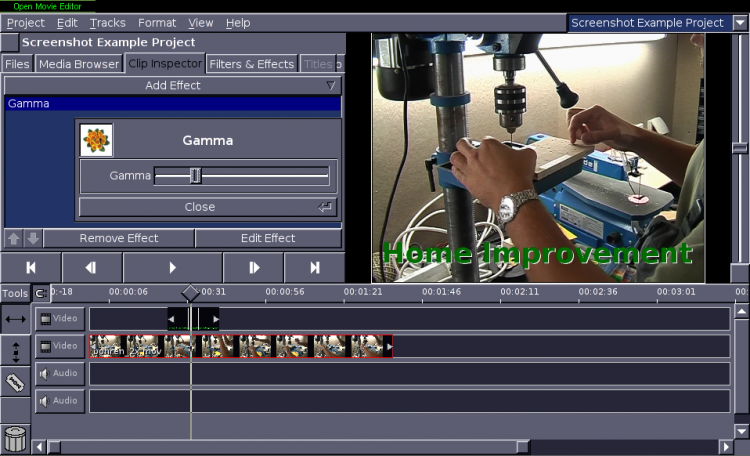Image resolution: width=750 pixels, height=456 pixels.
Task: Toggle the snapping magnet button
Action: click(x=41, y=293)
